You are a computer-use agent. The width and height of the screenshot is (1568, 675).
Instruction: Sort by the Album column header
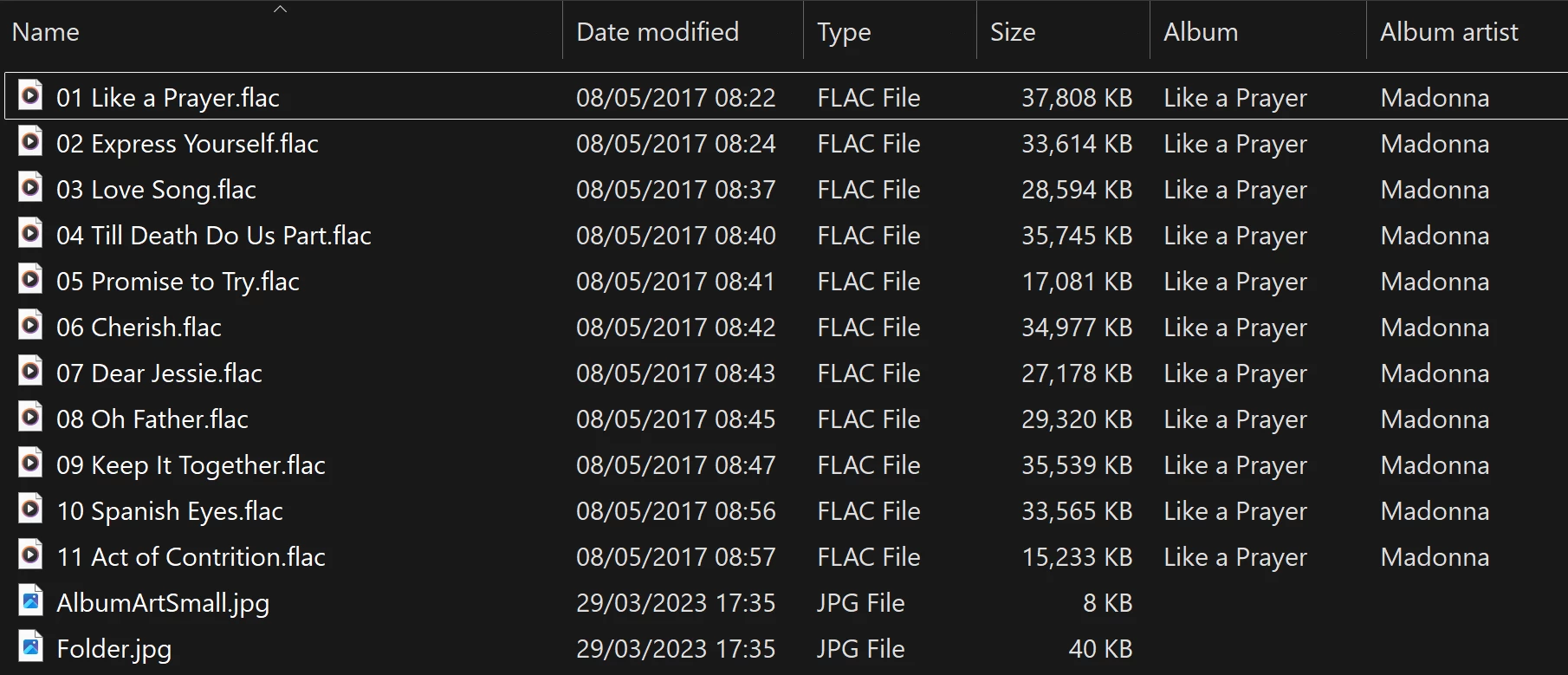[x=1200, y=32]
